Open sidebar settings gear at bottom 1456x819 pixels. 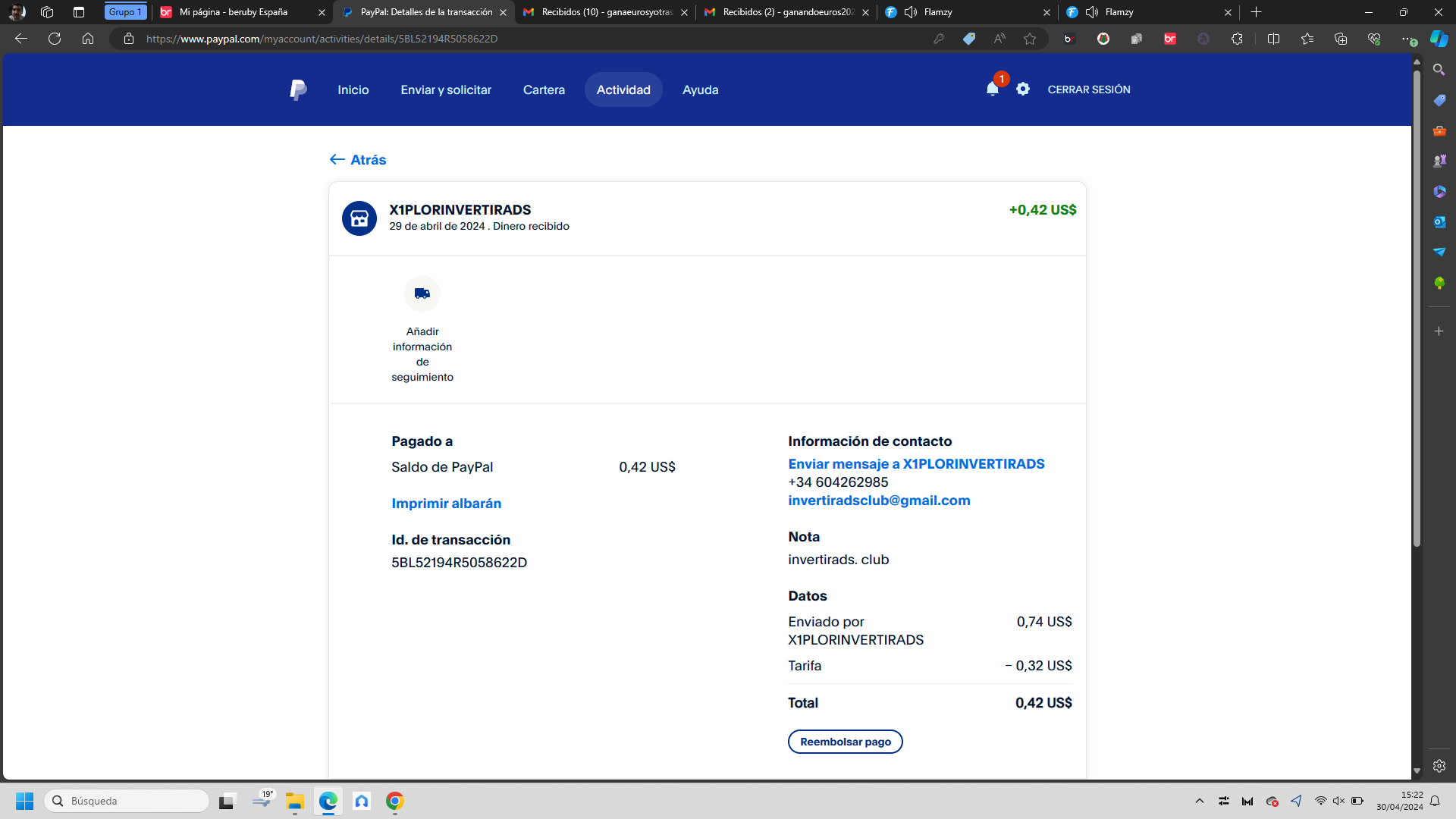[x=1439, y=766]
